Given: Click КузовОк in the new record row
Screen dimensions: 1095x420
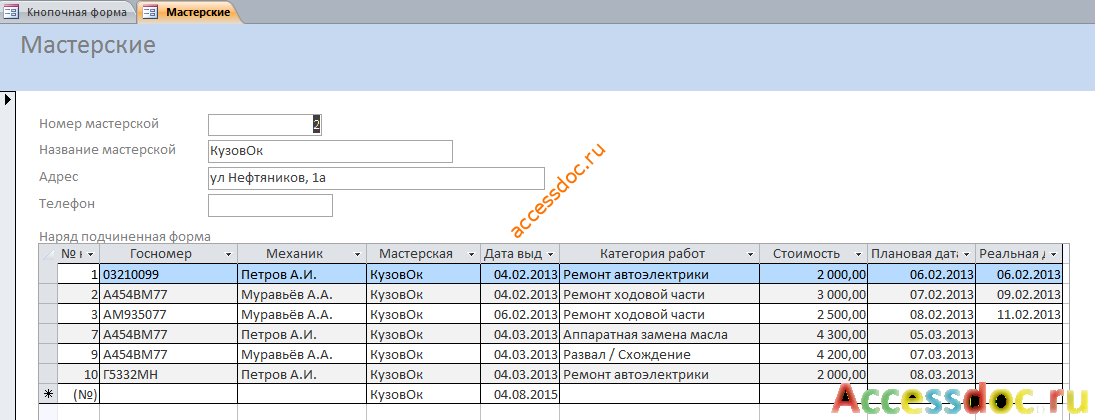Looking at the screenshot, I should point(423,394).
